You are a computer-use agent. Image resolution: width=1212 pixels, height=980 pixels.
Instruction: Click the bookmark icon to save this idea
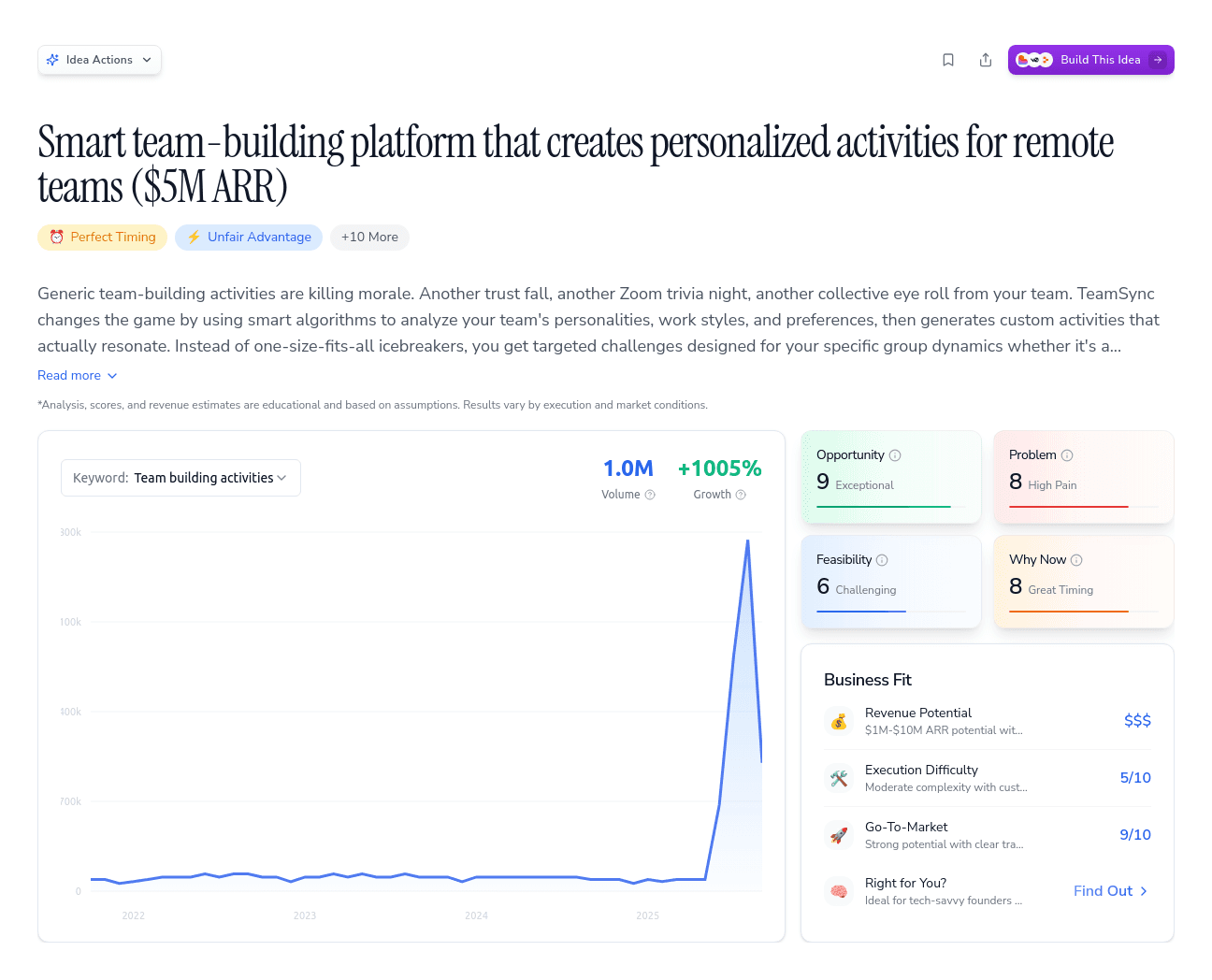(x=947, y=59)
